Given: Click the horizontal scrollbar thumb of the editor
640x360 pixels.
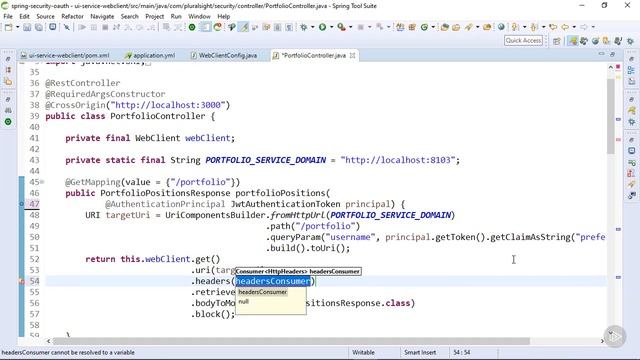Looking at the screenshot, I should click(291, 341).
